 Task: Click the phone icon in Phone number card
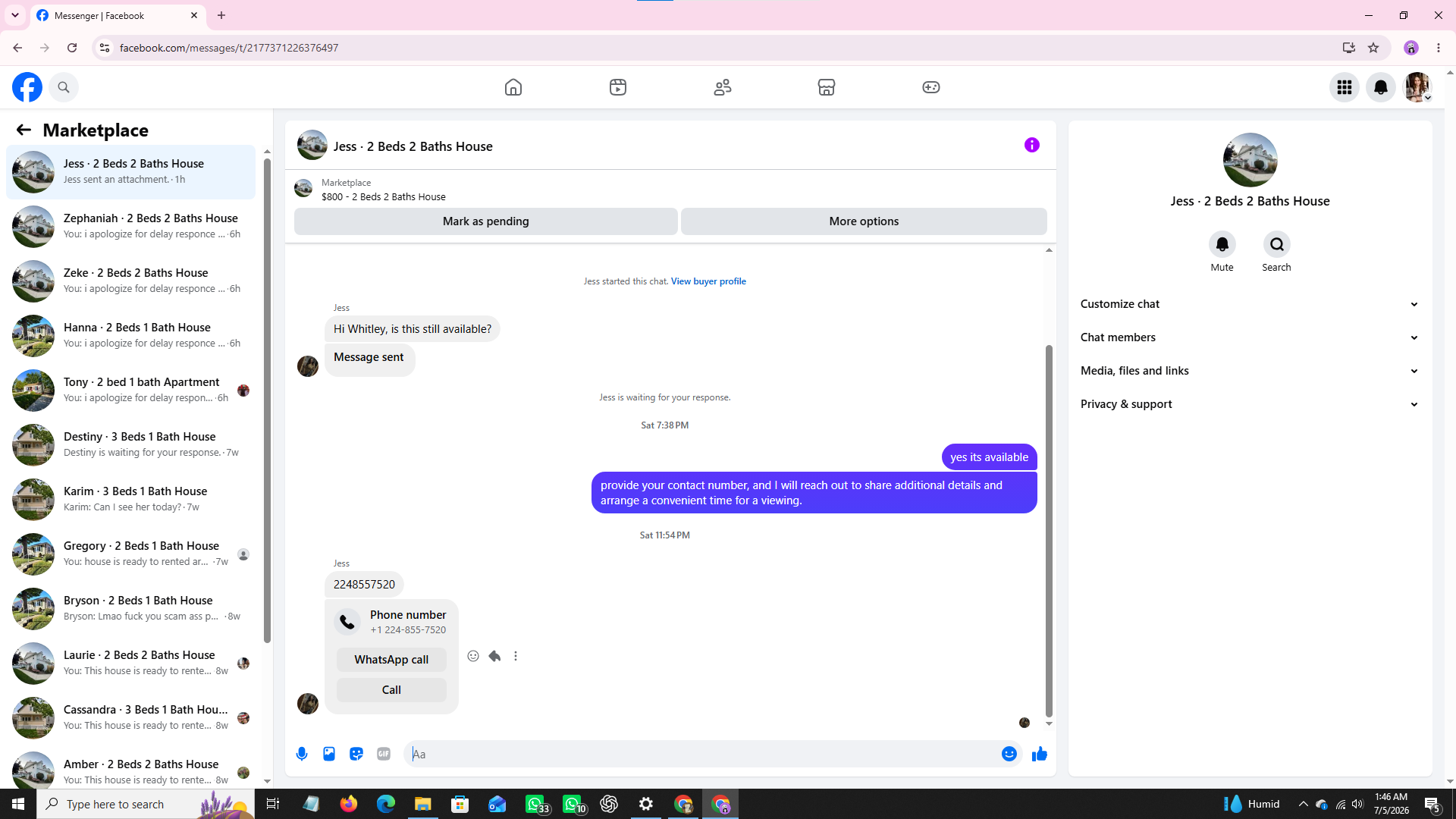pyautogui.click(x=347, y=622)
